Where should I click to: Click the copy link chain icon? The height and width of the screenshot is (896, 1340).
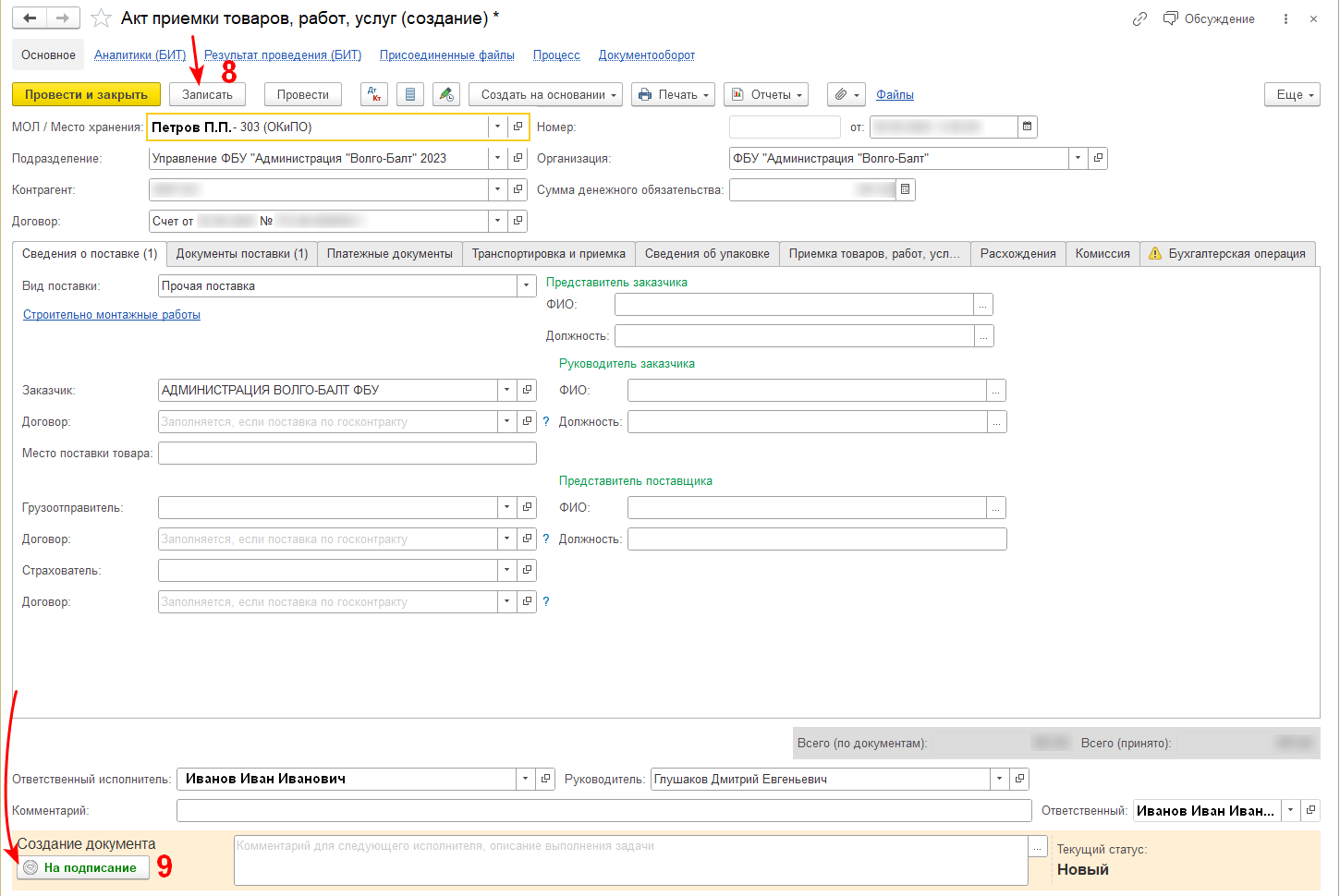[1139, 18]
